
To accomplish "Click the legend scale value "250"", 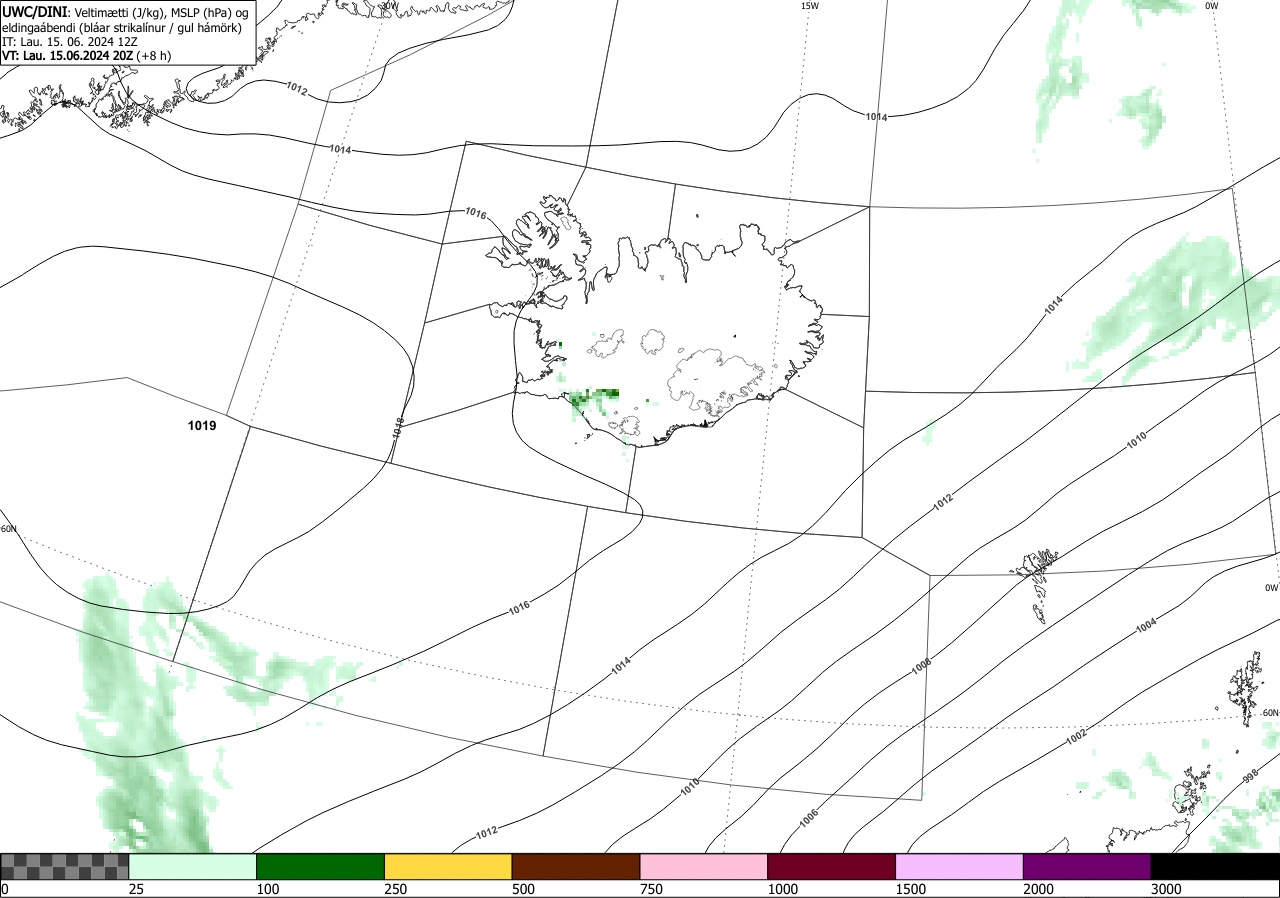I will tap(395, 889).
